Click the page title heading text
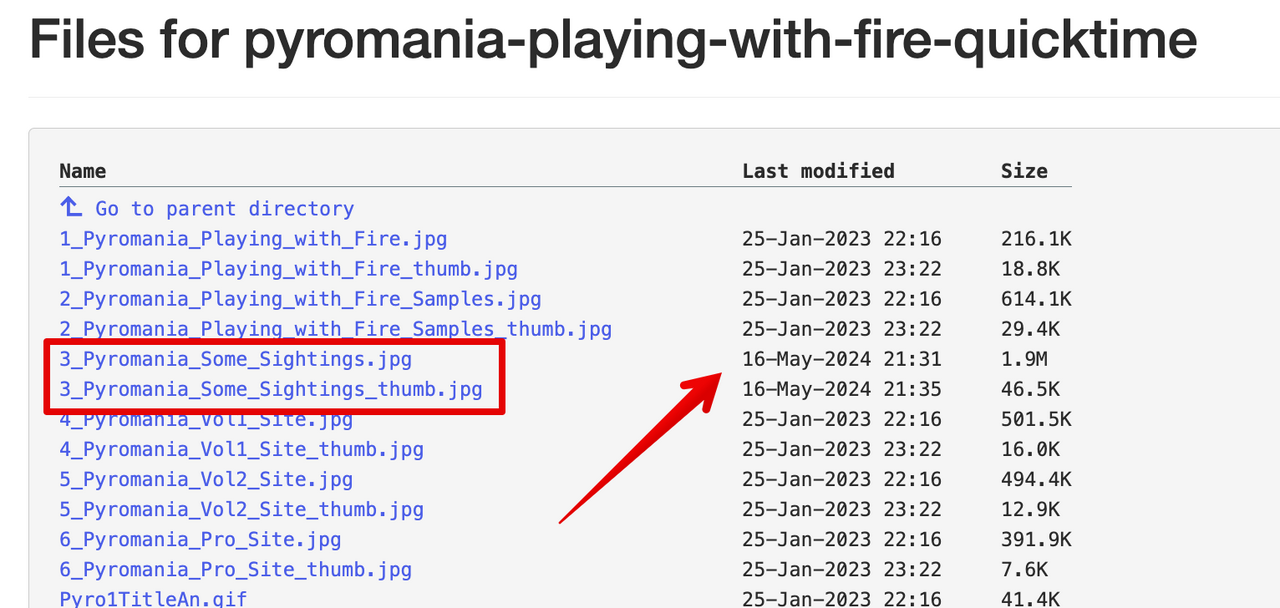This screenshot has height=608, width=1280. point(612,40)
